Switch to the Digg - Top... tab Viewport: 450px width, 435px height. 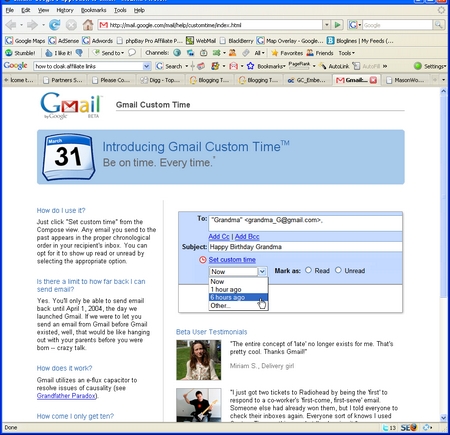pos(160,80)
